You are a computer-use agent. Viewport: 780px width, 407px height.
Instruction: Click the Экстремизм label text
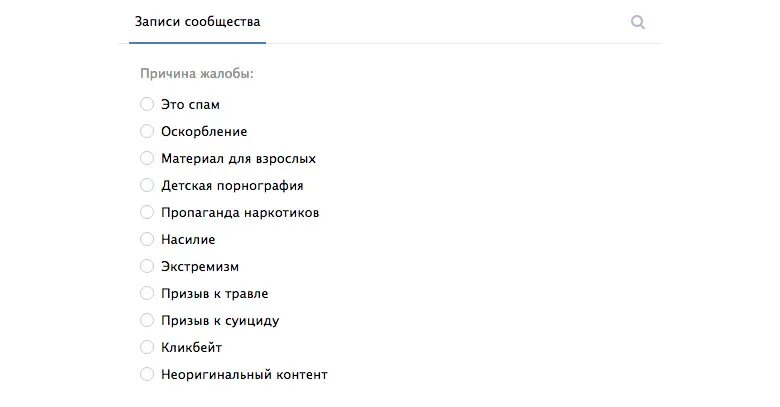click(200, 267)
